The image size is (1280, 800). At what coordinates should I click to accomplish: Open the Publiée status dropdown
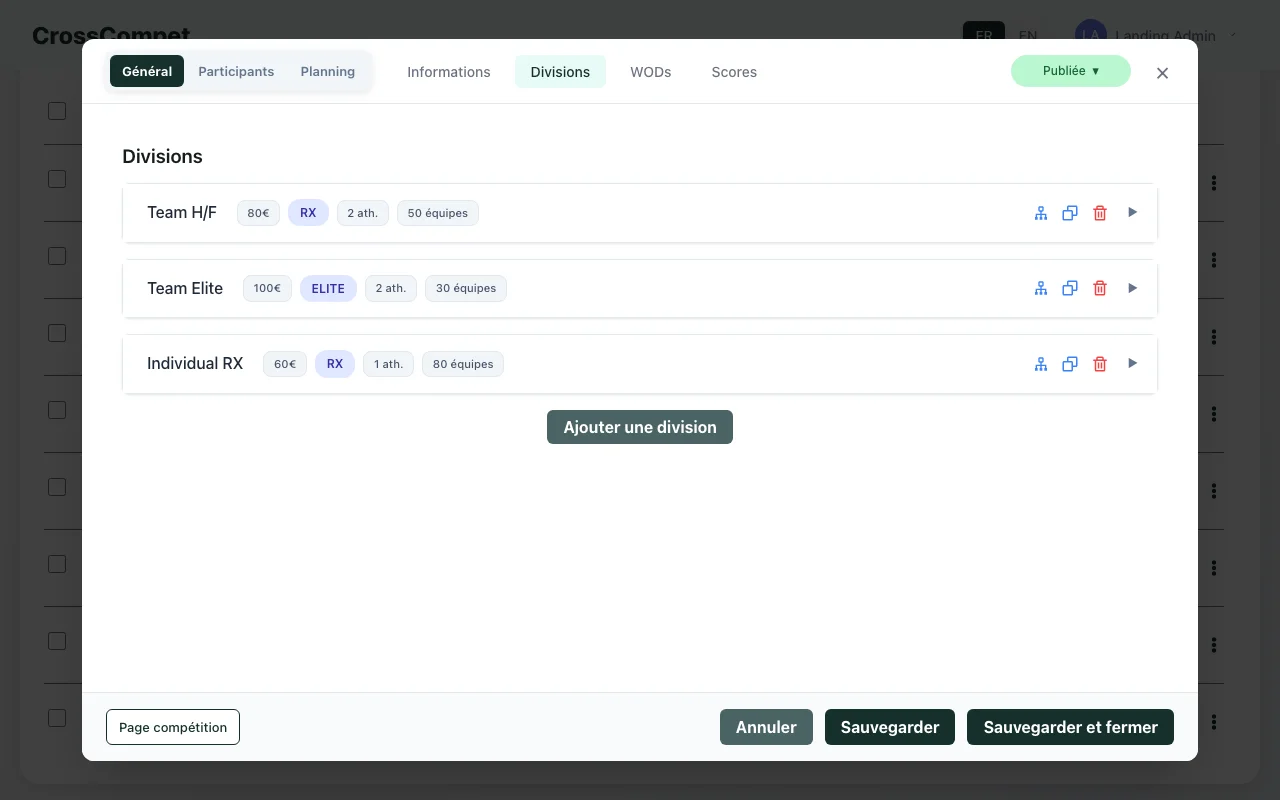(x=1070, y=71)
